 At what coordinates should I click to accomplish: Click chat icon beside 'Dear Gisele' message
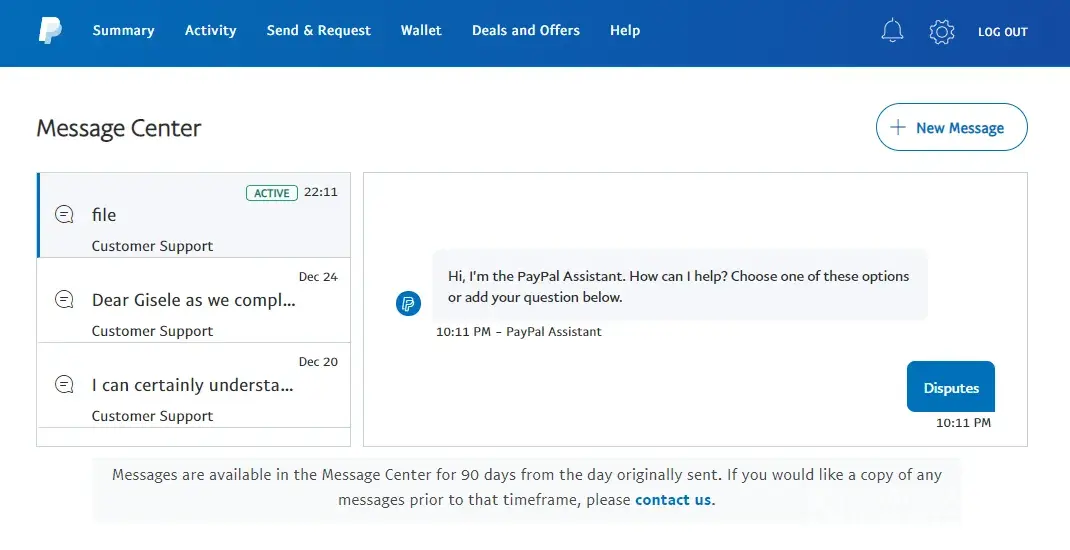click(x=65, y=300)
